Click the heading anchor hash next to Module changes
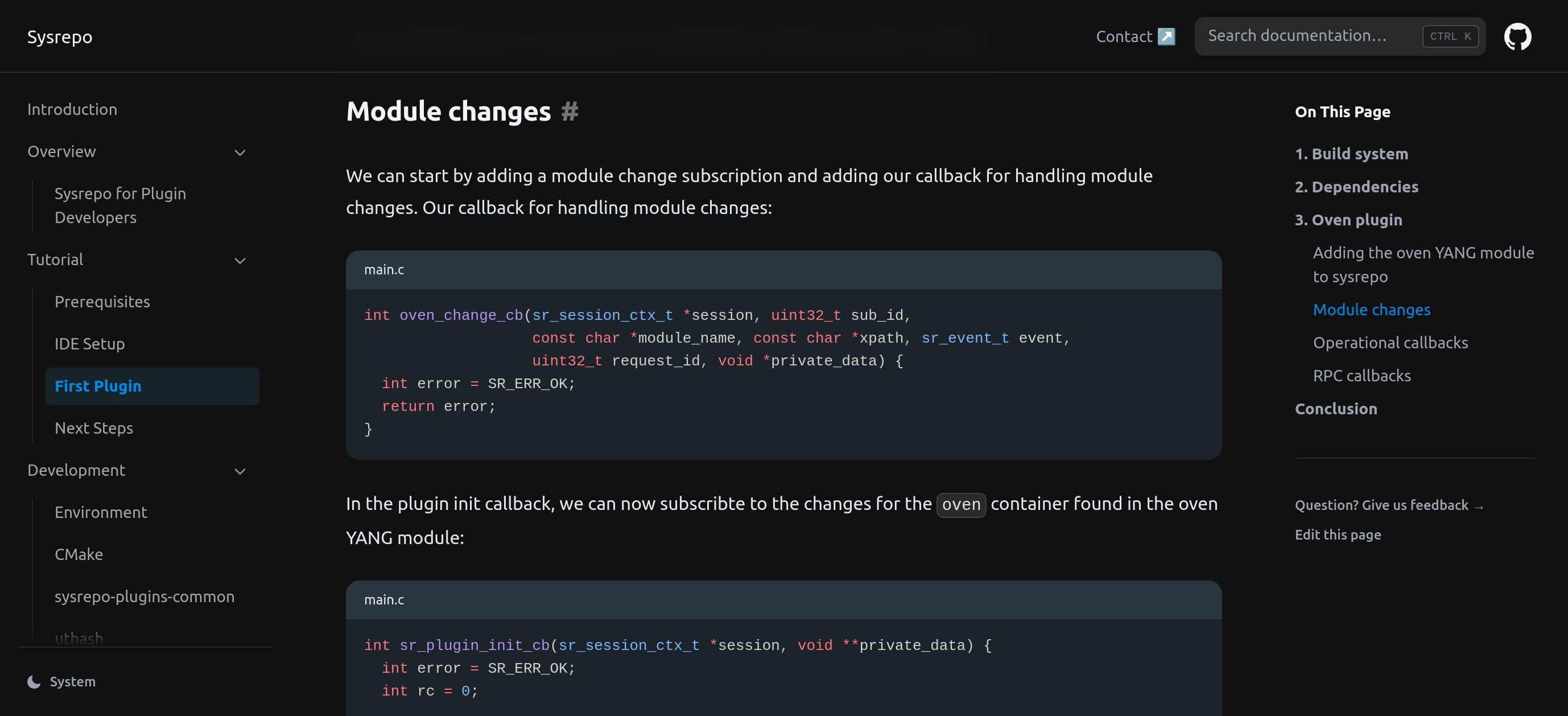This screenshot has height=716, width=1568. point(569,112)
